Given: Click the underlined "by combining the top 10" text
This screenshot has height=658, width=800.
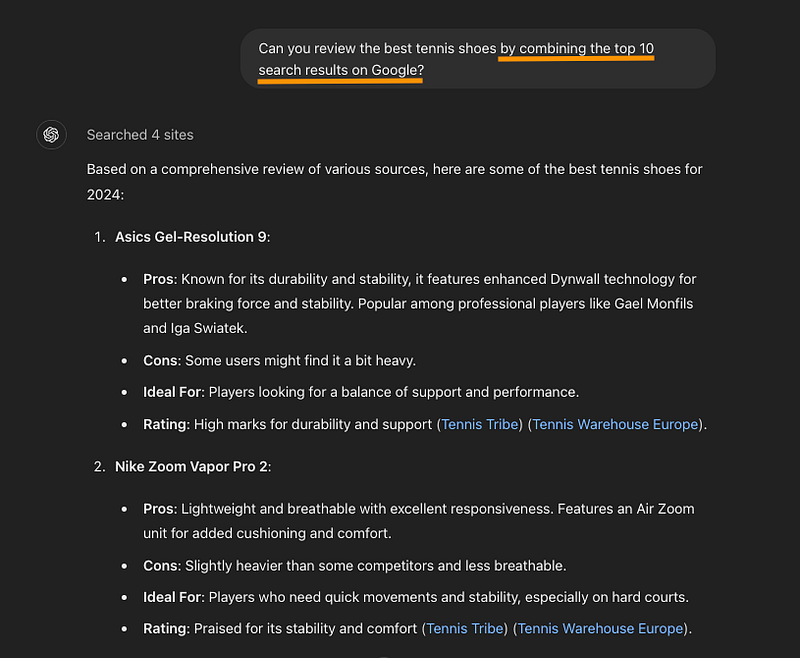Looking at the screenshot, I should 576,49.
